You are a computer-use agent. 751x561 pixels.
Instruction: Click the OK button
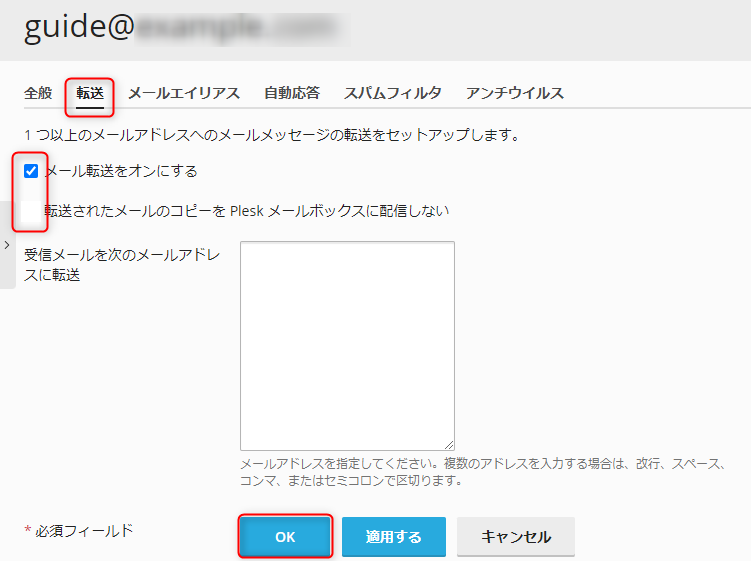click(x=285, y=537)
